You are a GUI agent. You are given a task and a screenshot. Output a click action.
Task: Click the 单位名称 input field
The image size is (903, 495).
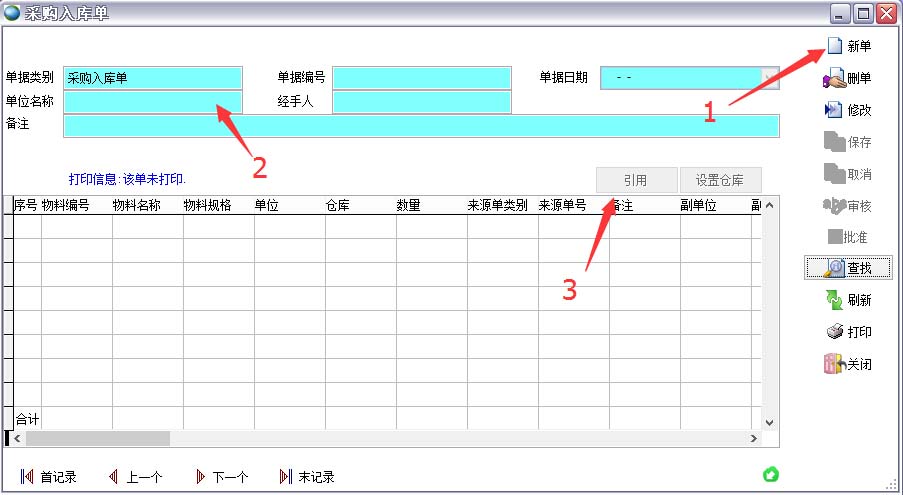(x=153, y=102)
